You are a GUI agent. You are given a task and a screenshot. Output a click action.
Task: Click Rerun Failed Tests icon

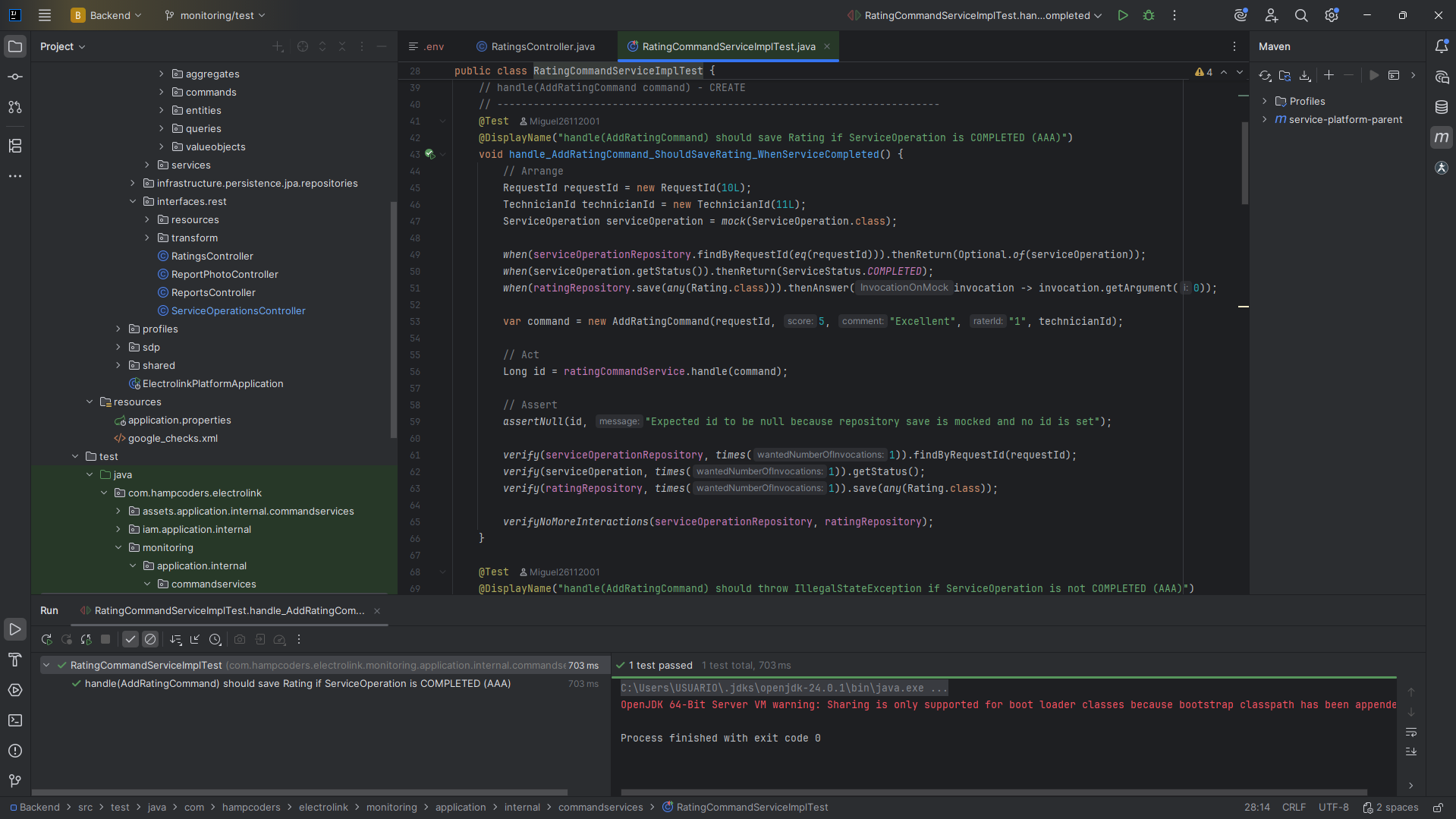67,640
